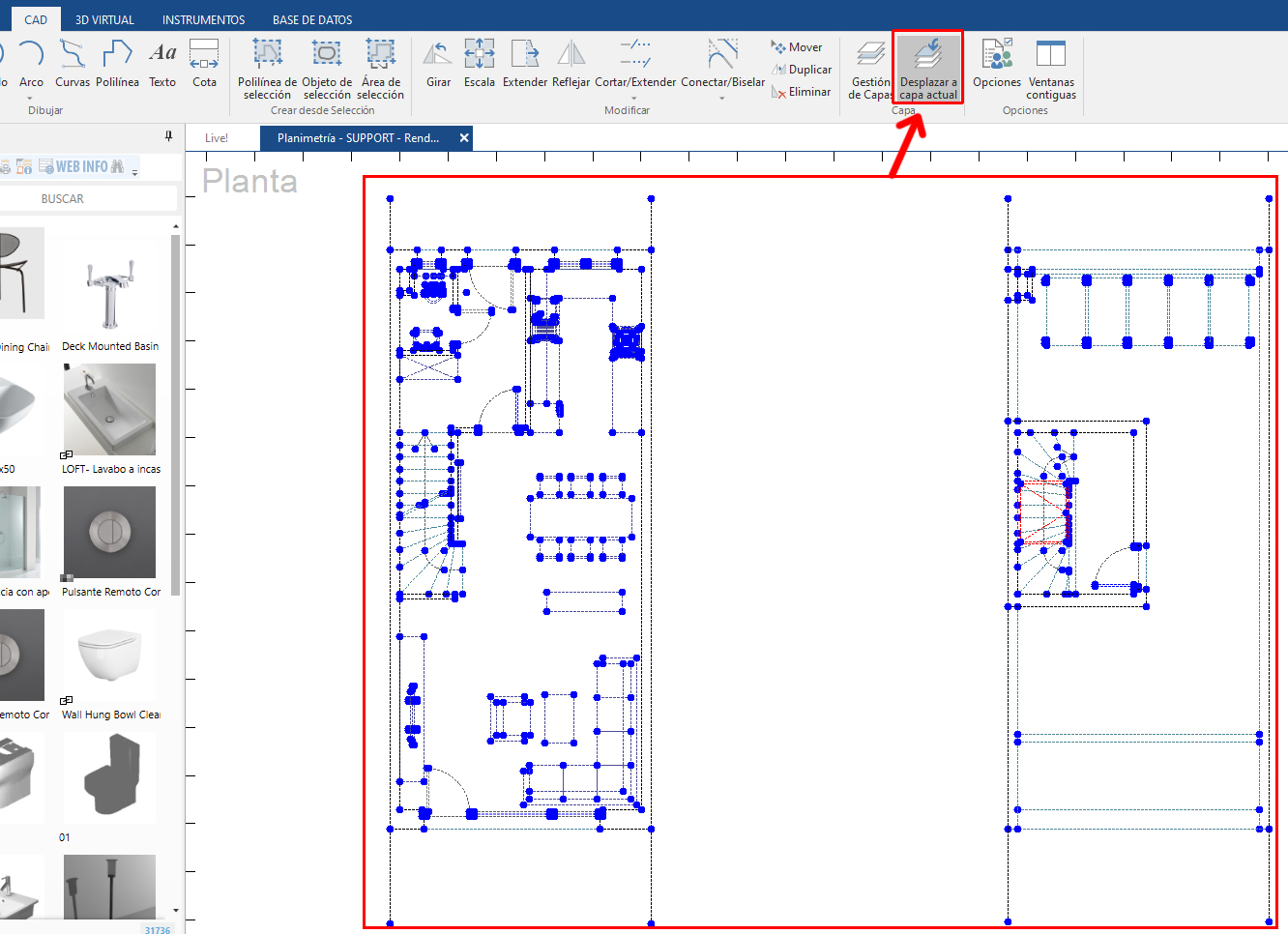Image resolution: width=1288 pixels, height=934 pixels.
Task: Open the INSTRUMENTOS ribbon tab
Action: click(x=203, y=18)
